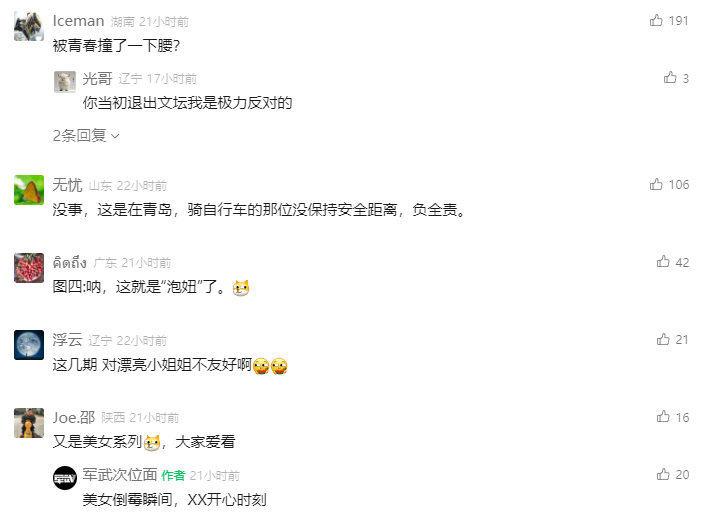Like 光哥's reply with 3 likes

click(670, 78)
